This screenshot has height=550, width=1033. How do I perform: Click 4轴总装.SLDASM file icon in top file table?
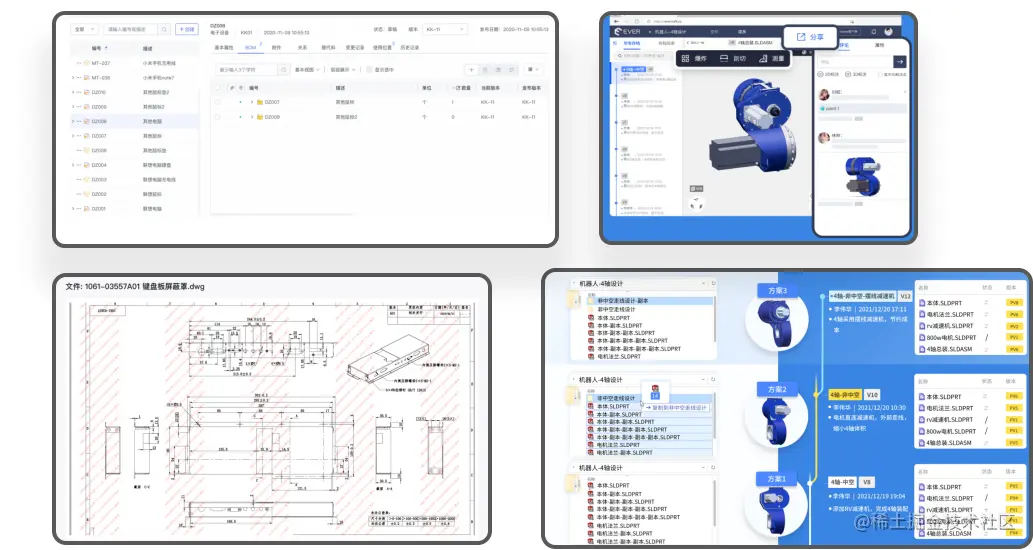point(922,349)
